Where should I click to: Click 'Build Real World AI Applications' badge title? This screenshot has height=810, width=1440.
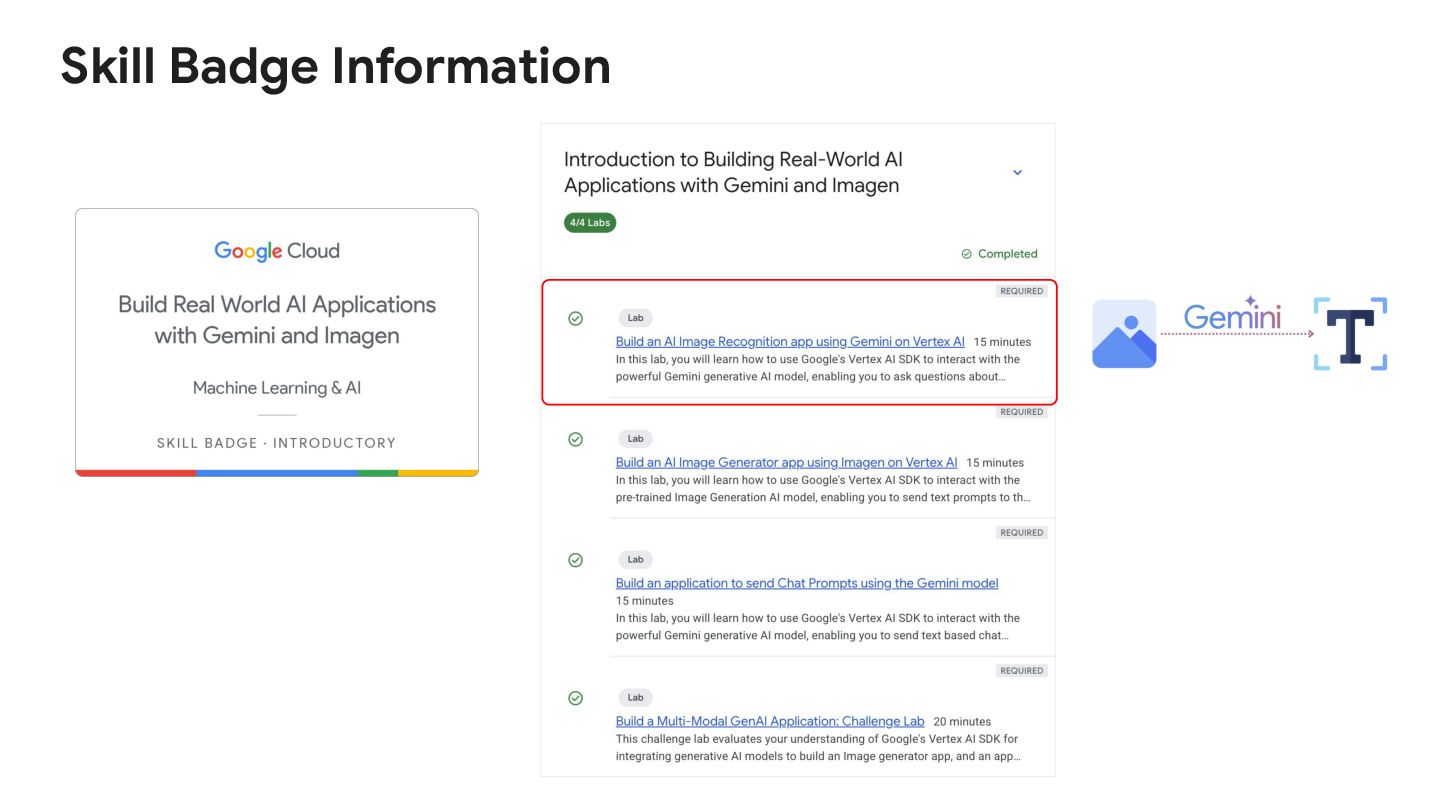click(277, 320)
